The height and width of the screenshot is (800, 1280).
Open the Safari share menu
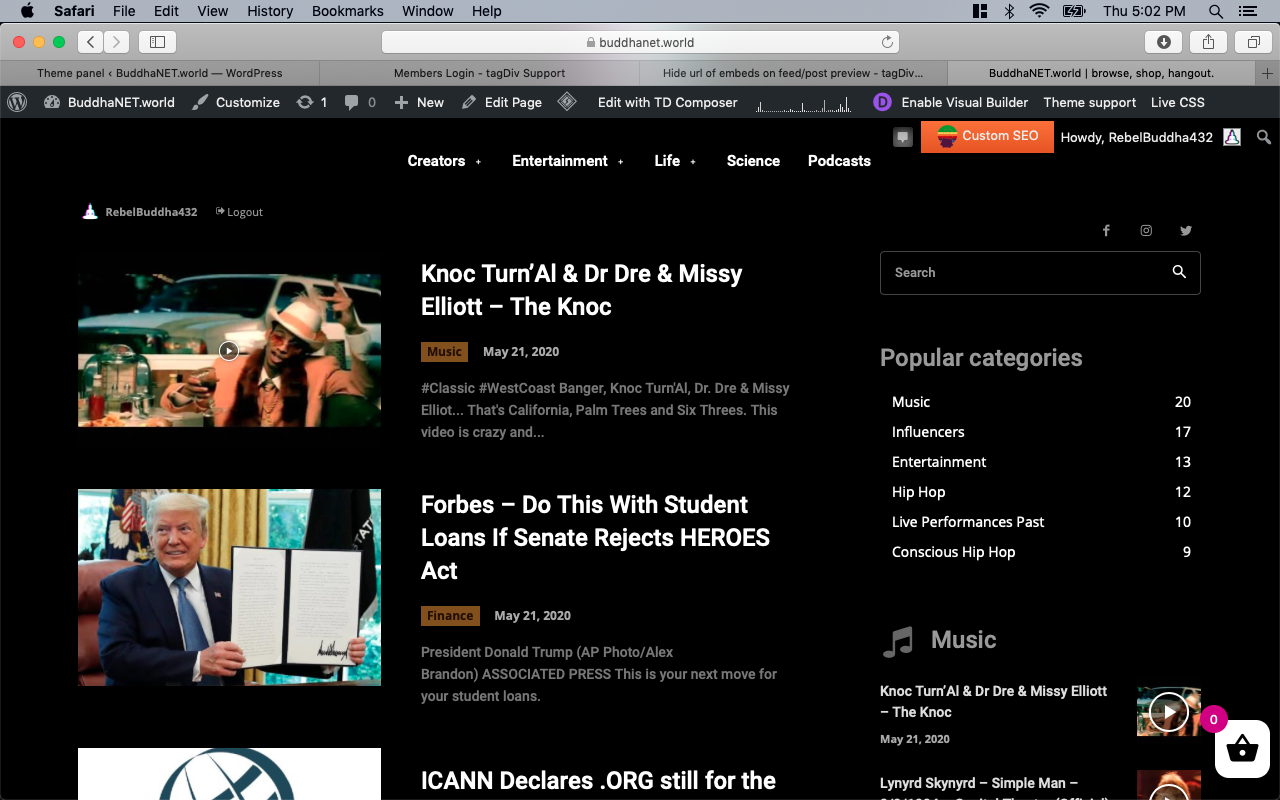(x=1208, y=42)
